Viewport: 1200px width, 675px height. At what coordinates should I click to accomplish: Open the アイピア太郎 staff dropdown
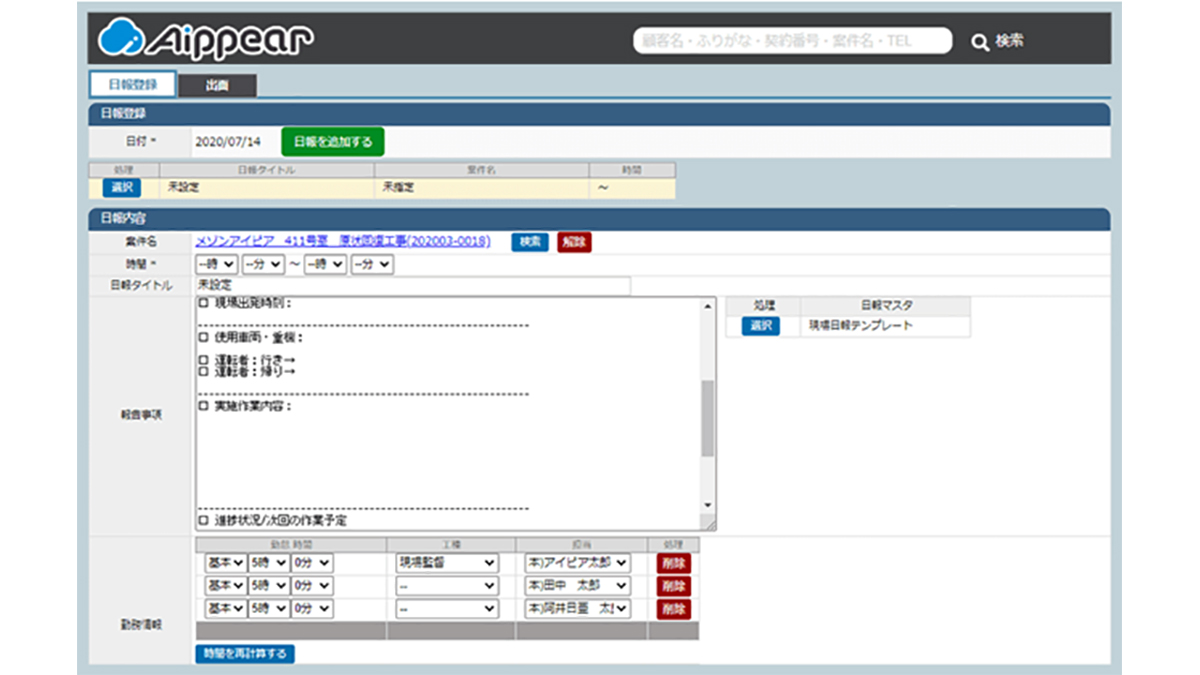tap(577, 563)
